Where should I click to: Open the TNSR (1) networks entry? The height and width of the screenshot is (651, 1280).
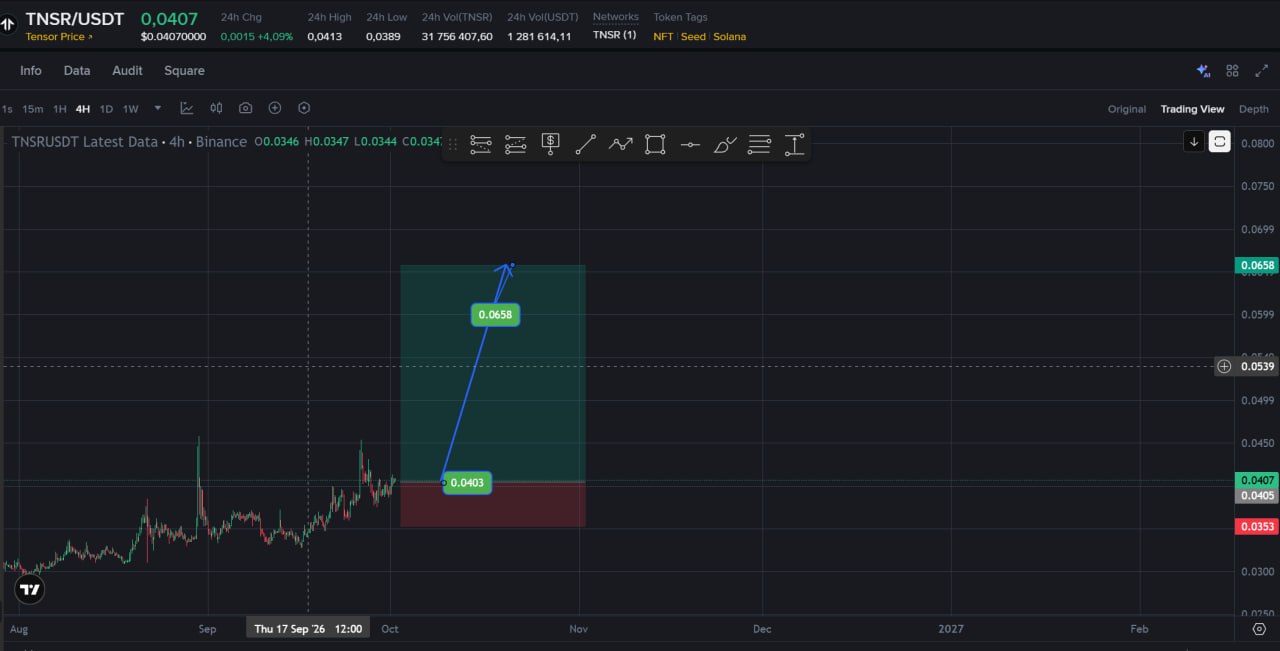614,36
